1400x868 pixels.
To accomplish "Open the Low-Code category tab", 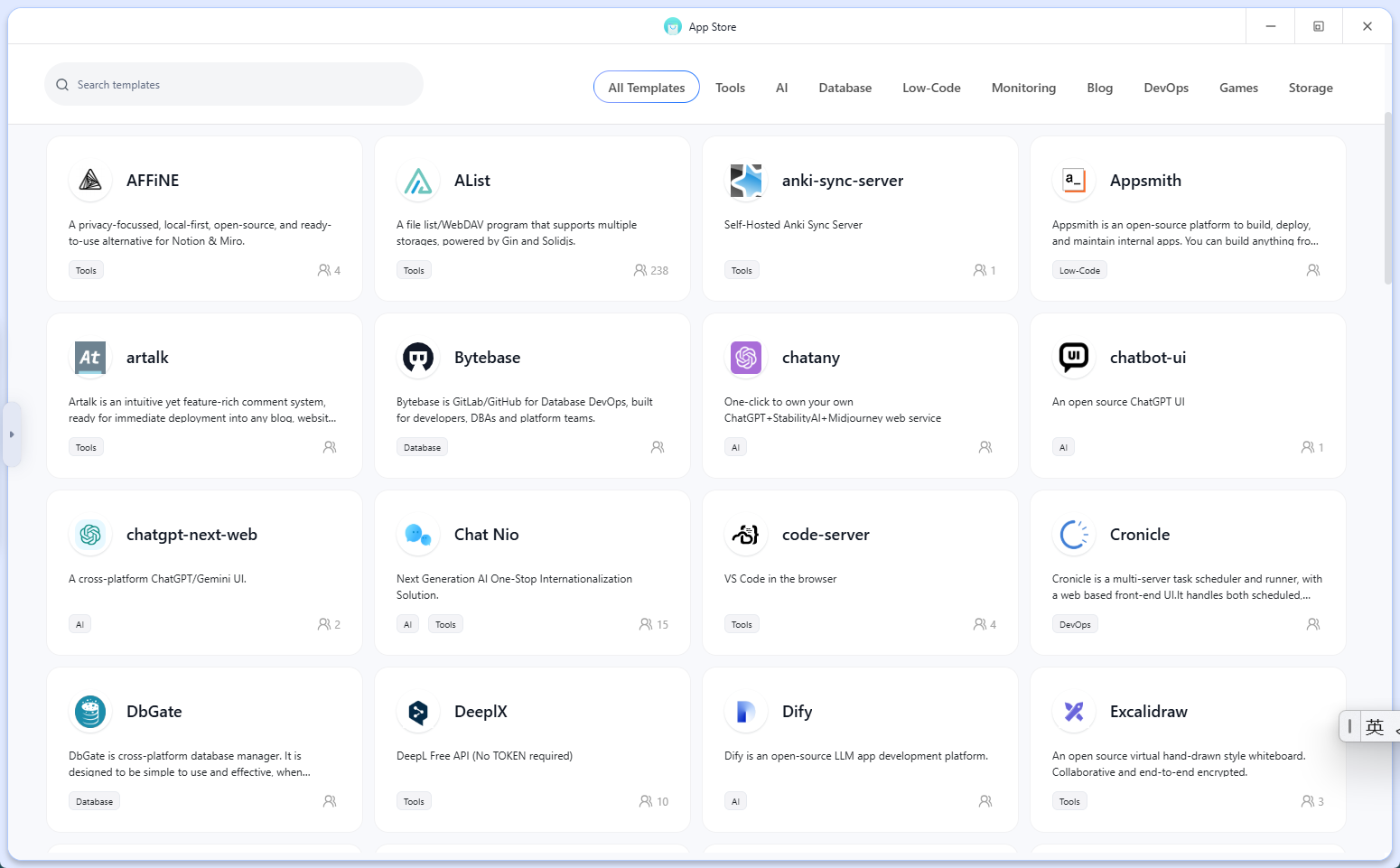I will tap(931, 88).
